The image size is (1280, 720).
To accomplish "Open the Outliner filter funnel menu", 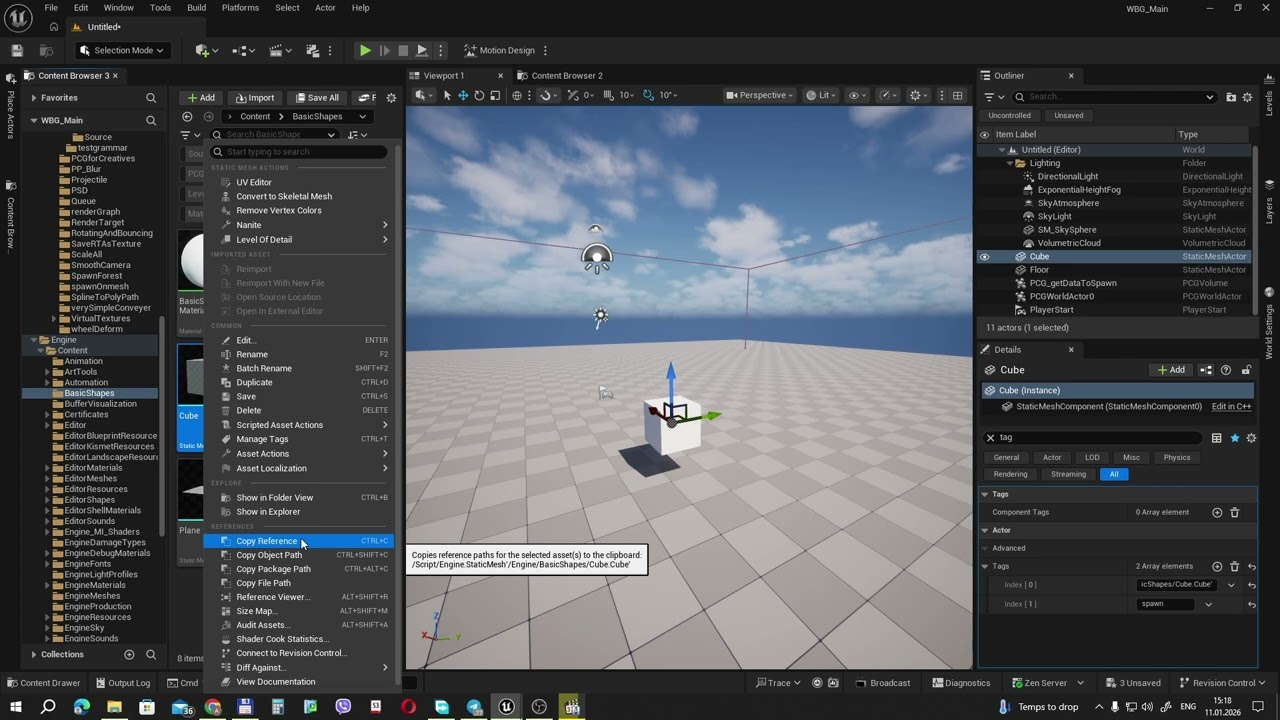I will (x=992, y=97).
